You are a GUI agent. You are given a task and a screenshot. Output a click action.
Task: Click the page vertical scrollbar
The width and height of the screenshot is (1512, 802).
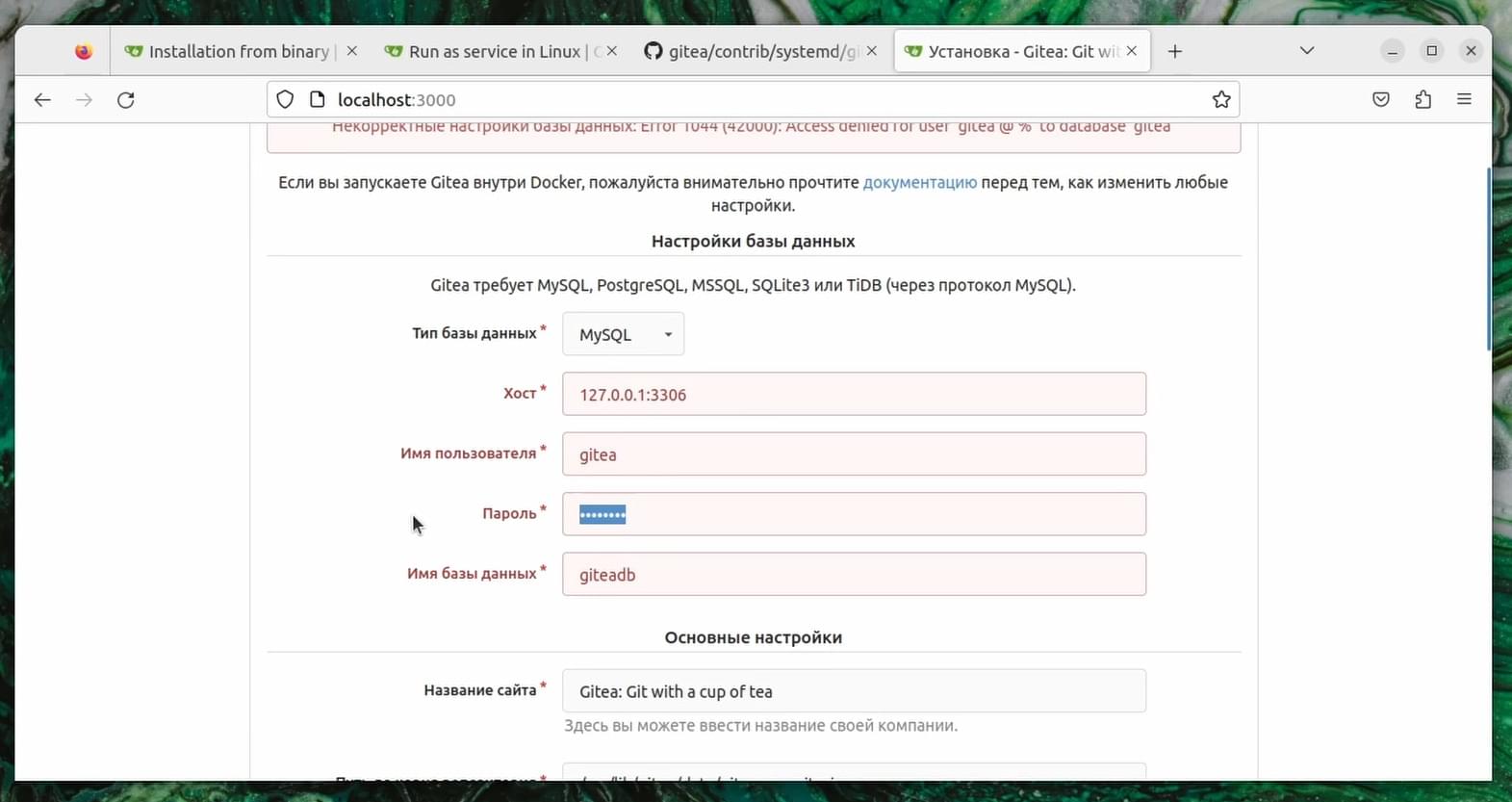tap(1488, 258)
